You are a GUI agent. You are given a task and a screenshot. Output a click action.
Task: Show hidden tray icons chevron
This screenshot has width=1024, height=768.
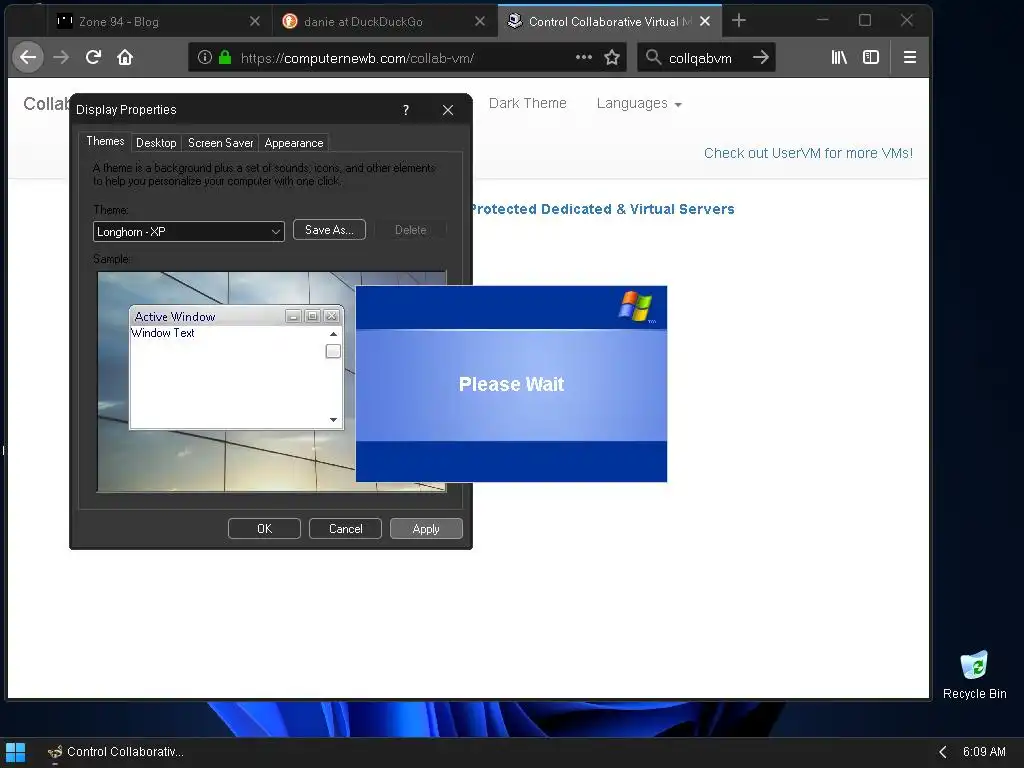(942, 752)
